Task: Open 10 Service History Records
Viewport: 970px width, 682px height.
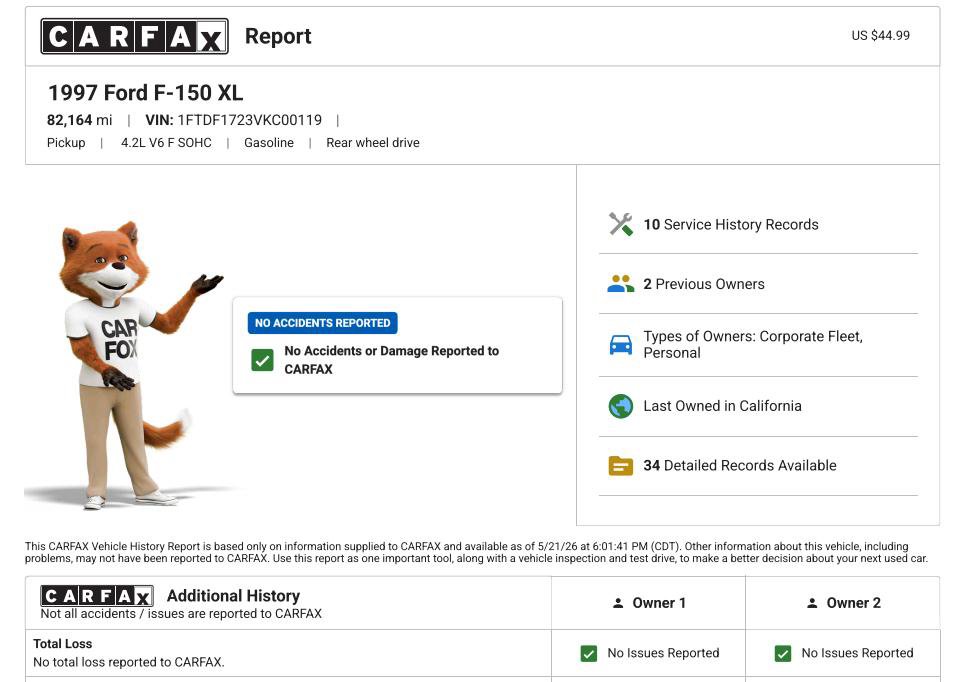Action: coord(731,225)
